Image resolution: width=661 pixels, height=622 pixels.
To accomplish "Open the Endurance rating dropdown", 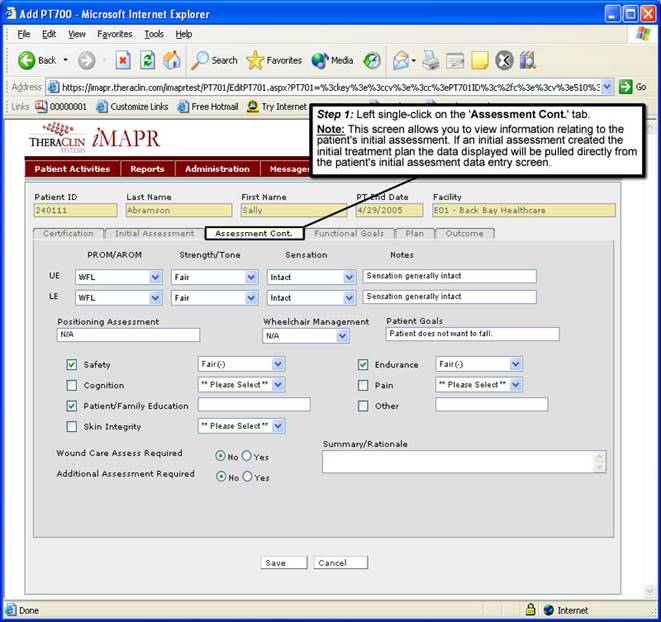I will pyautogui.click(x=515, y=364).
